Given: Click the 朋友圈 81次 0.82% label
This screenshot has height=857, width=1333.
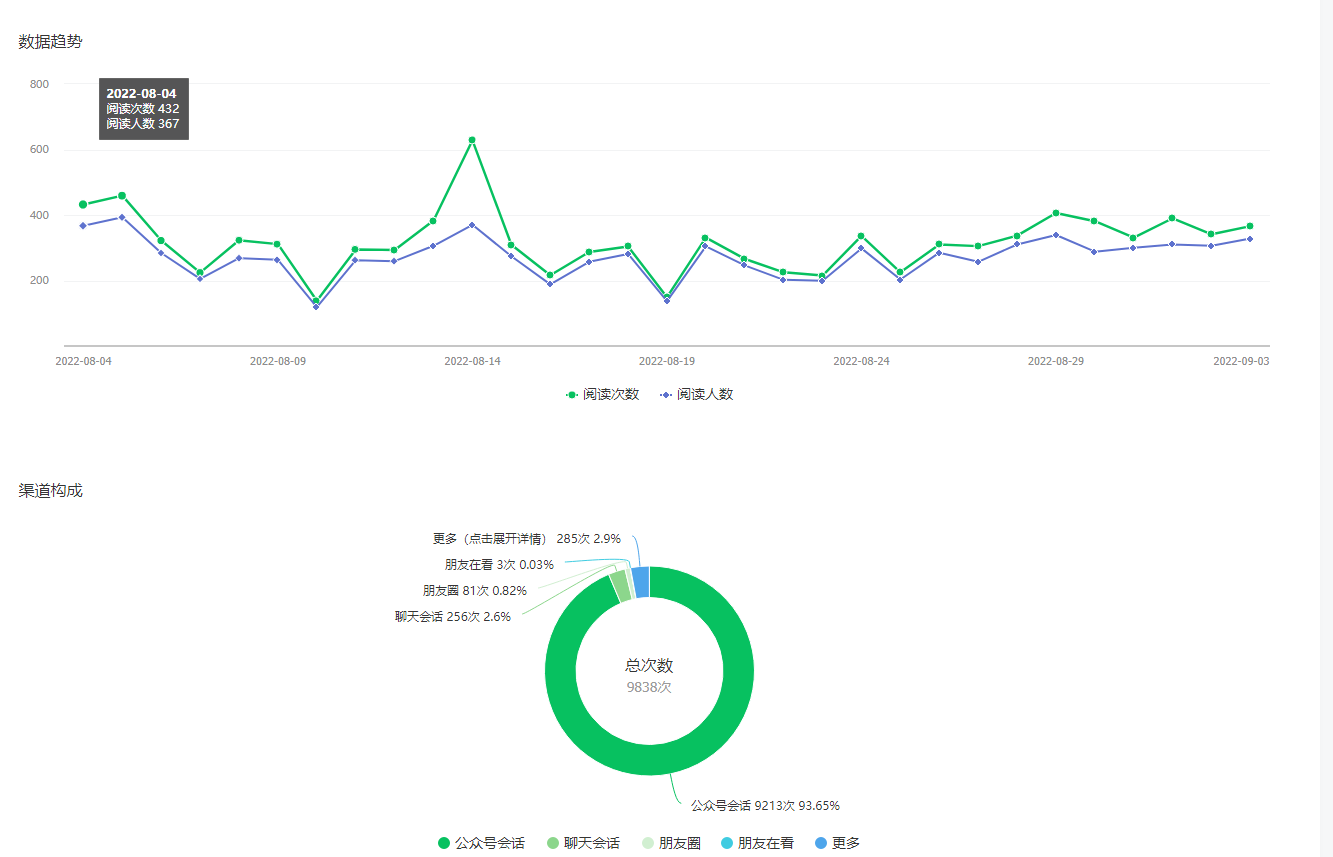Looking at the screenshot, I should pyautogui.click(x=475, y=591).
